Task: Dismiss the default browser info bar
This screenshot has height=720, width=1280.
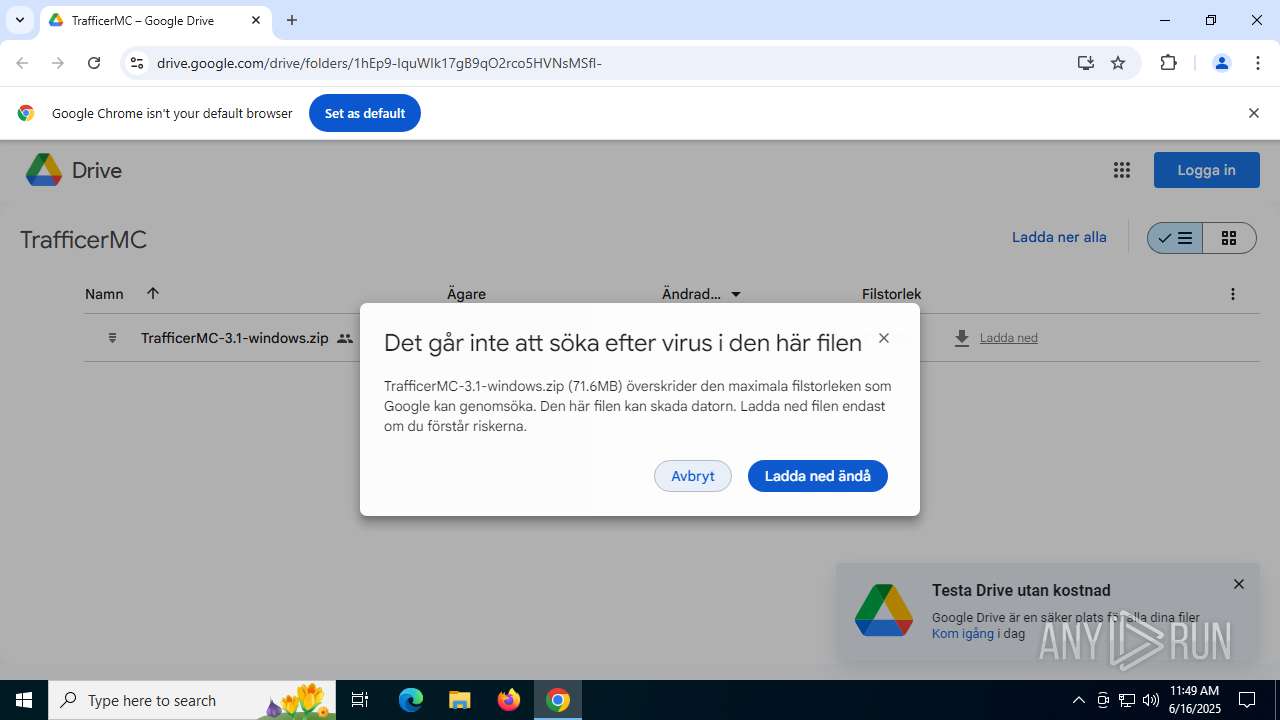Action: (x=1253, y=113)
